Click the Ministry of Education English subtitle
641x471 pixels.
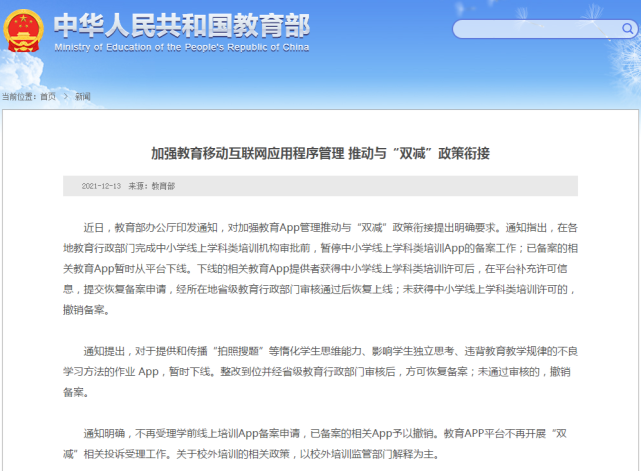182,47
